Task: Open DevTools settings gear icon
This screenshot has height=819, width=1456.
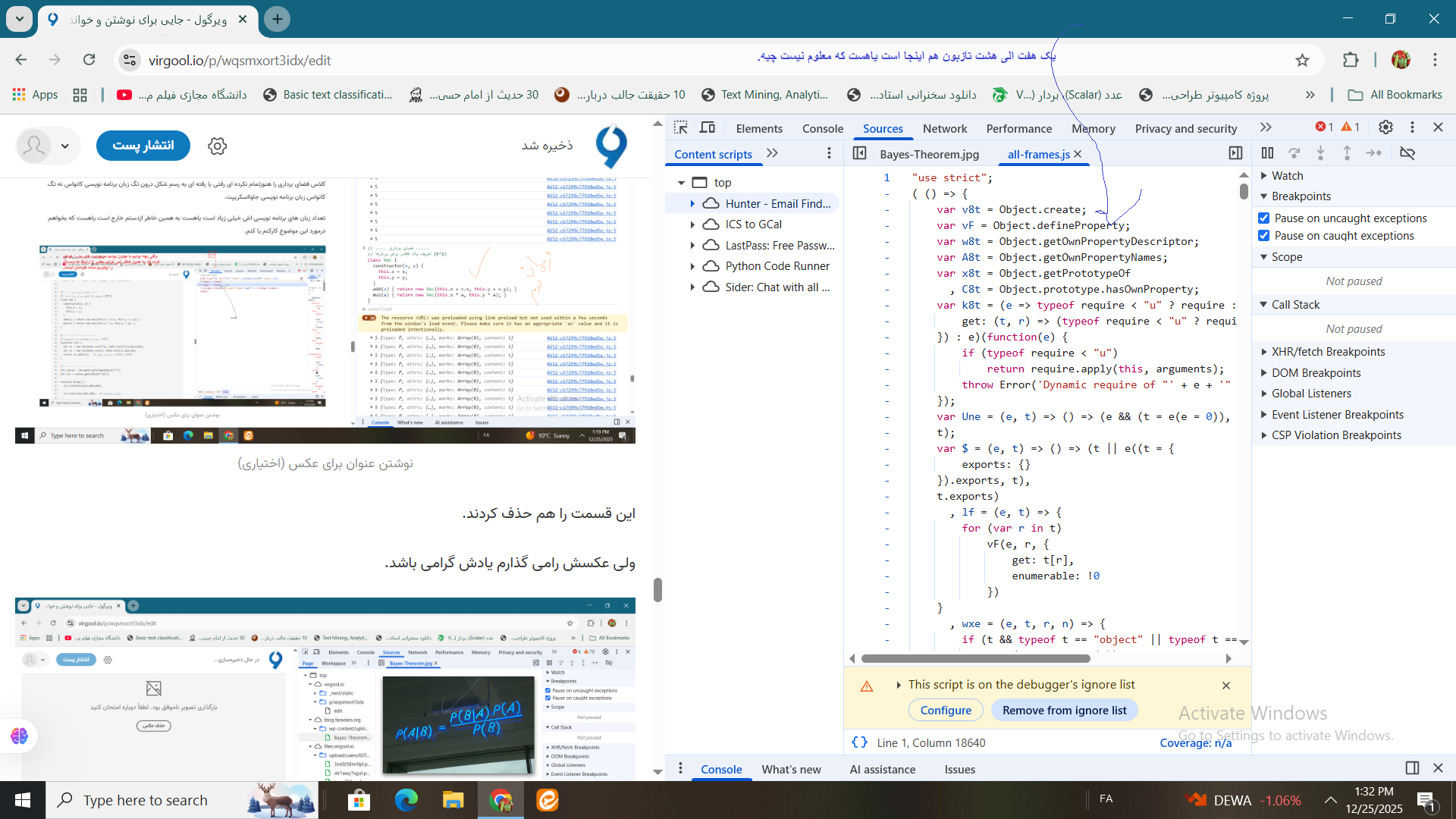Action: point(1385,127)
